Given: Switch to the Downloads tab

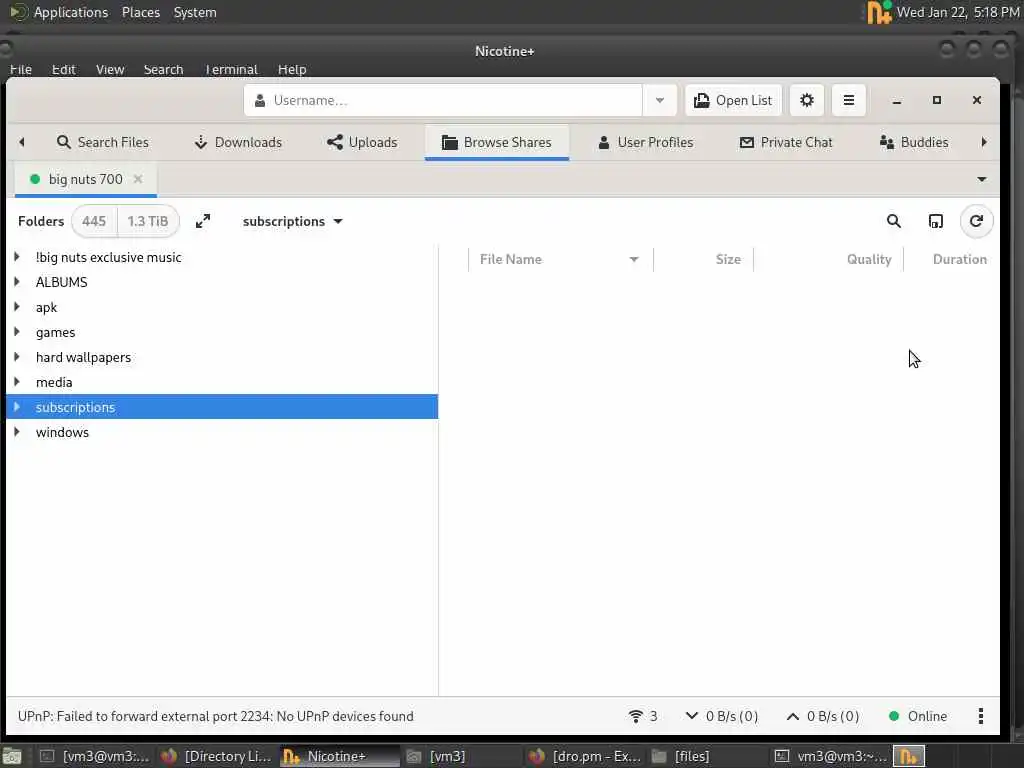Looking at the screenshot, I should tap(238, 142).
